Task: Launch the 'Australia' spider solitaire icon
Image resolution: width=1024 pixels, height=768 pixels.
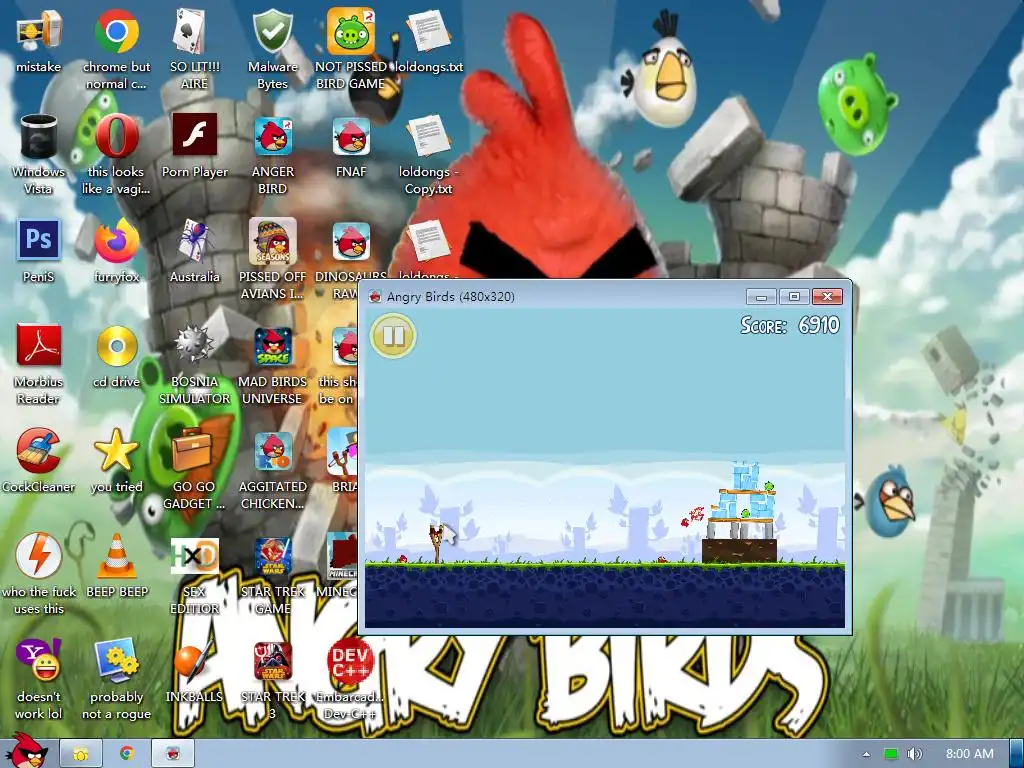Action: pyautogui.click(x=195, y=240)
